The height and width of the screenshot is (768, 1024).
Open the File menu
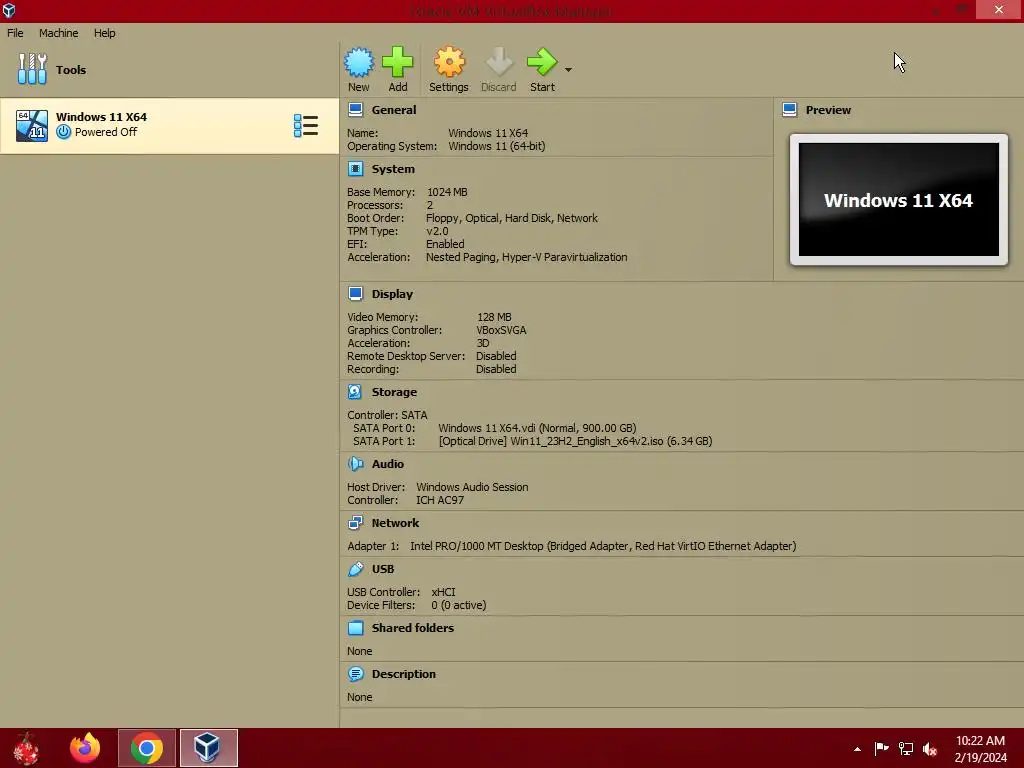tap(15, 33)
